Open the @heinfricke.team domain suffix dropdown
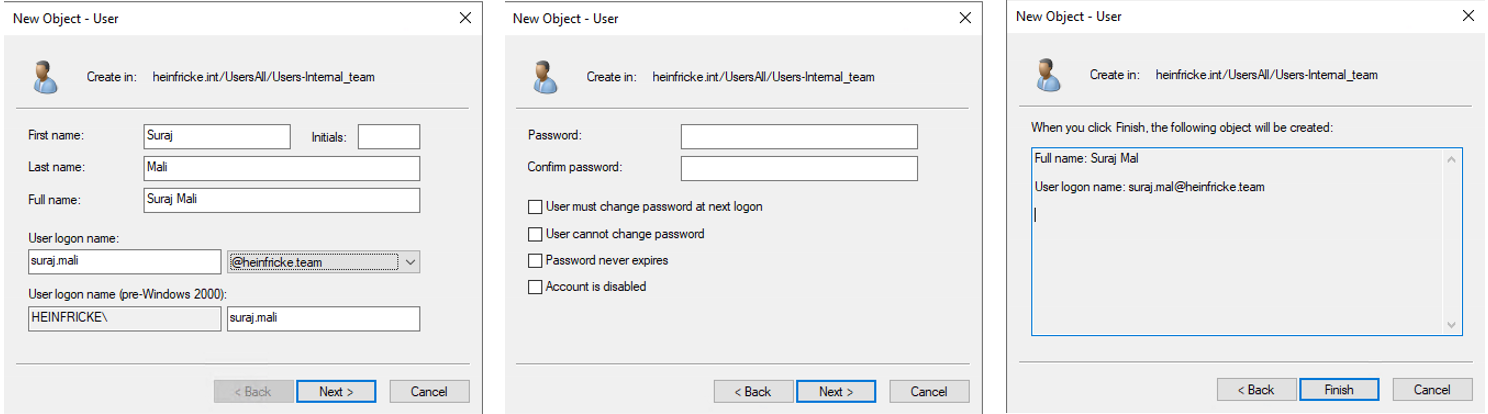 pos(409,262)
